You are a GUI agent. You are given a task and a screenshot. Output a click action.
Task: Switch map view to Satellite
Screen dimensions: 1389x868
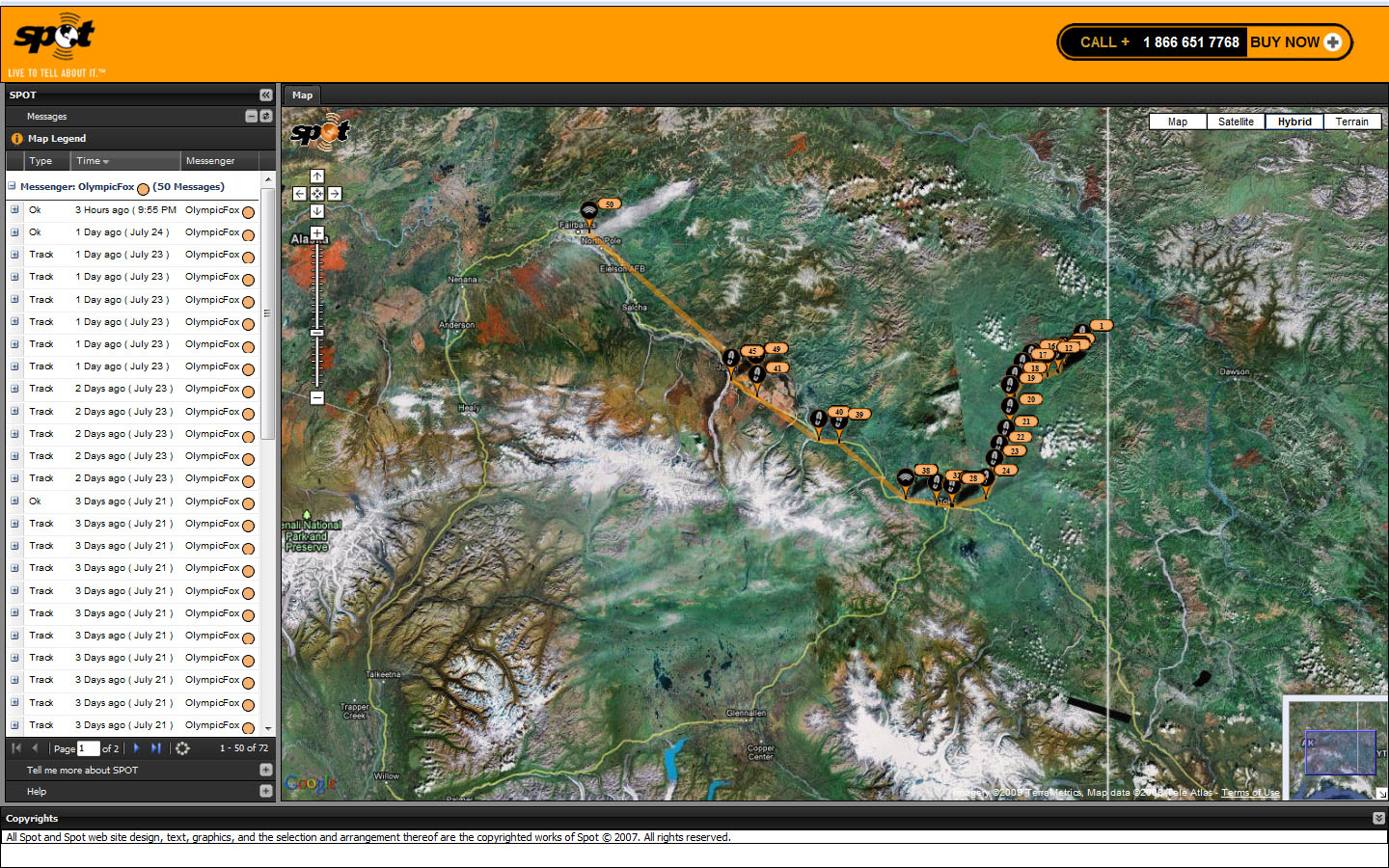click(1236, 122)
